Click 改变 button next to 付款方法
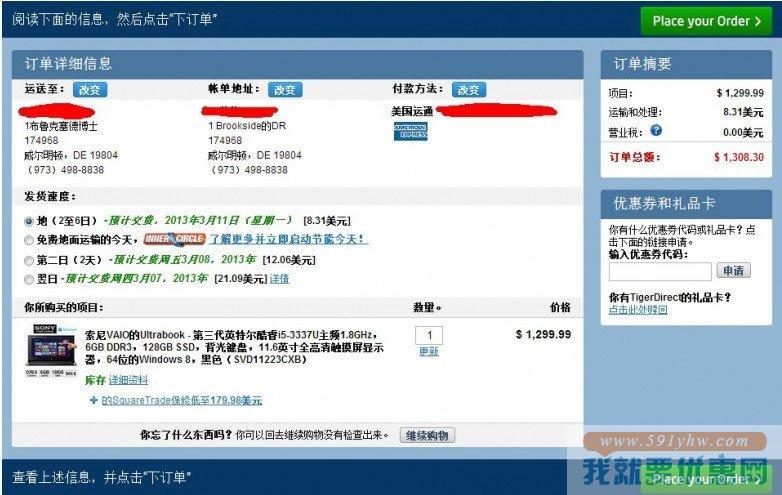 [x=469, y=90]
